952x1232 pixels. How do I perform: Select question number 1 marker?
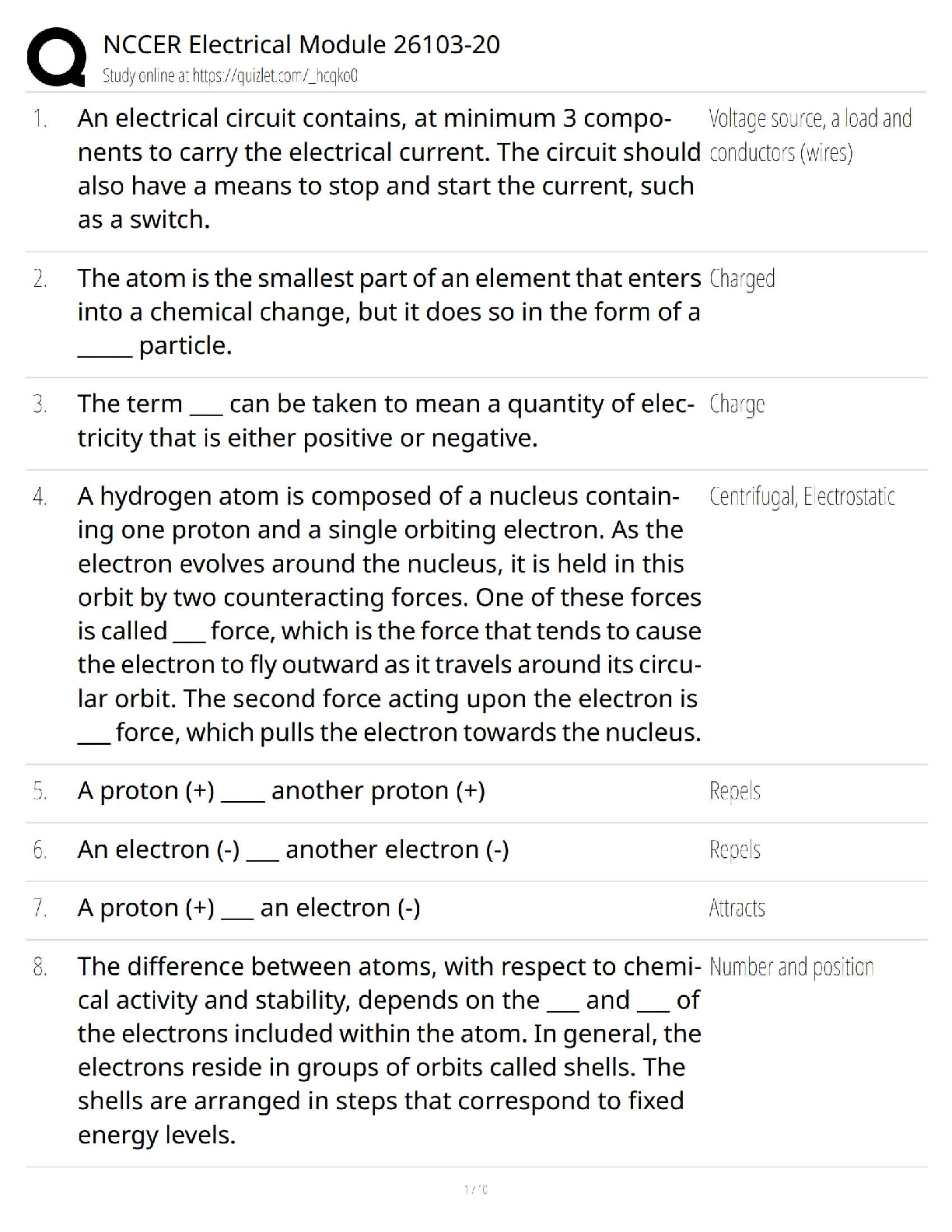(40, 119)
